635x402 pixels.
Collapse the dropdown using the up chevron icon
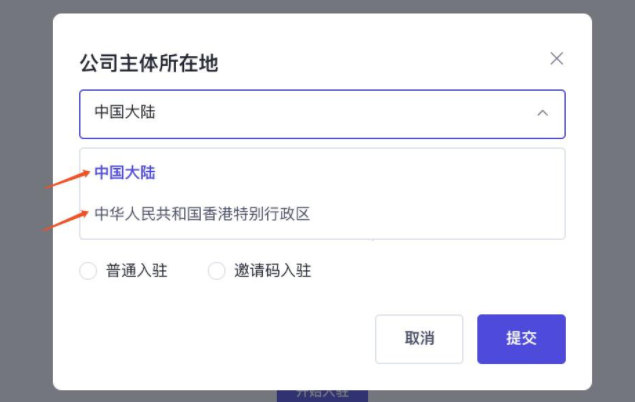tap(543, 113)
